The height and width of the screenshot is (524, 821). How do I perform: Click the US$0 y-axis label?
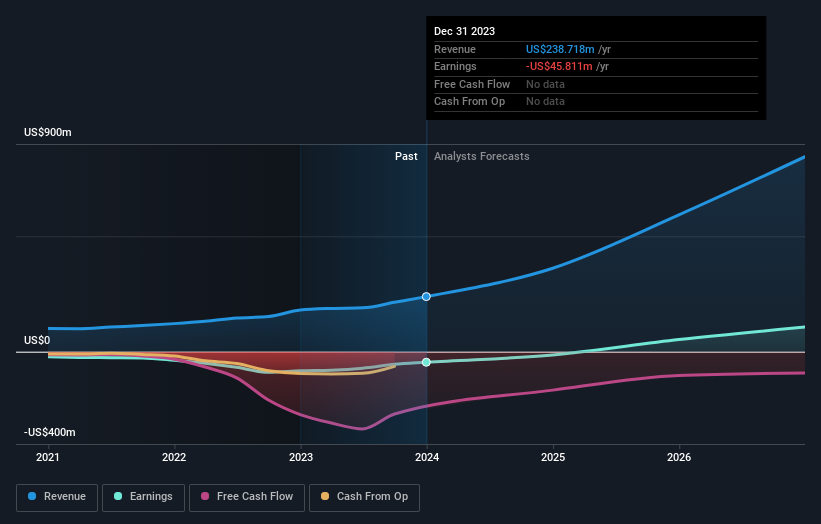(x=37, y=340)
